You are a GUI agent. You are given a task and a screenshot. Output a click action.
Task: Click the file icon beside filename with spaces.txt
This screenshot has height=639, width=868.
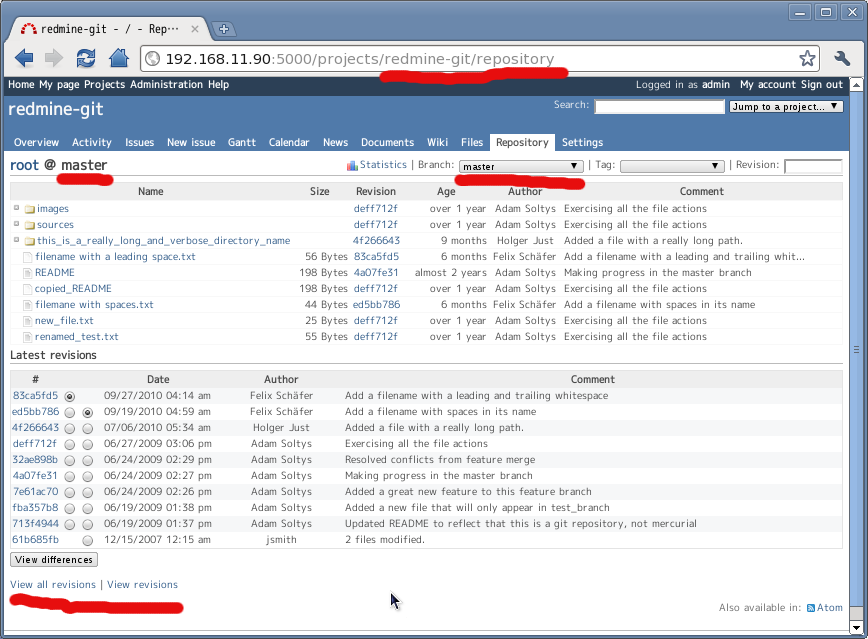(x=27, y=305)
